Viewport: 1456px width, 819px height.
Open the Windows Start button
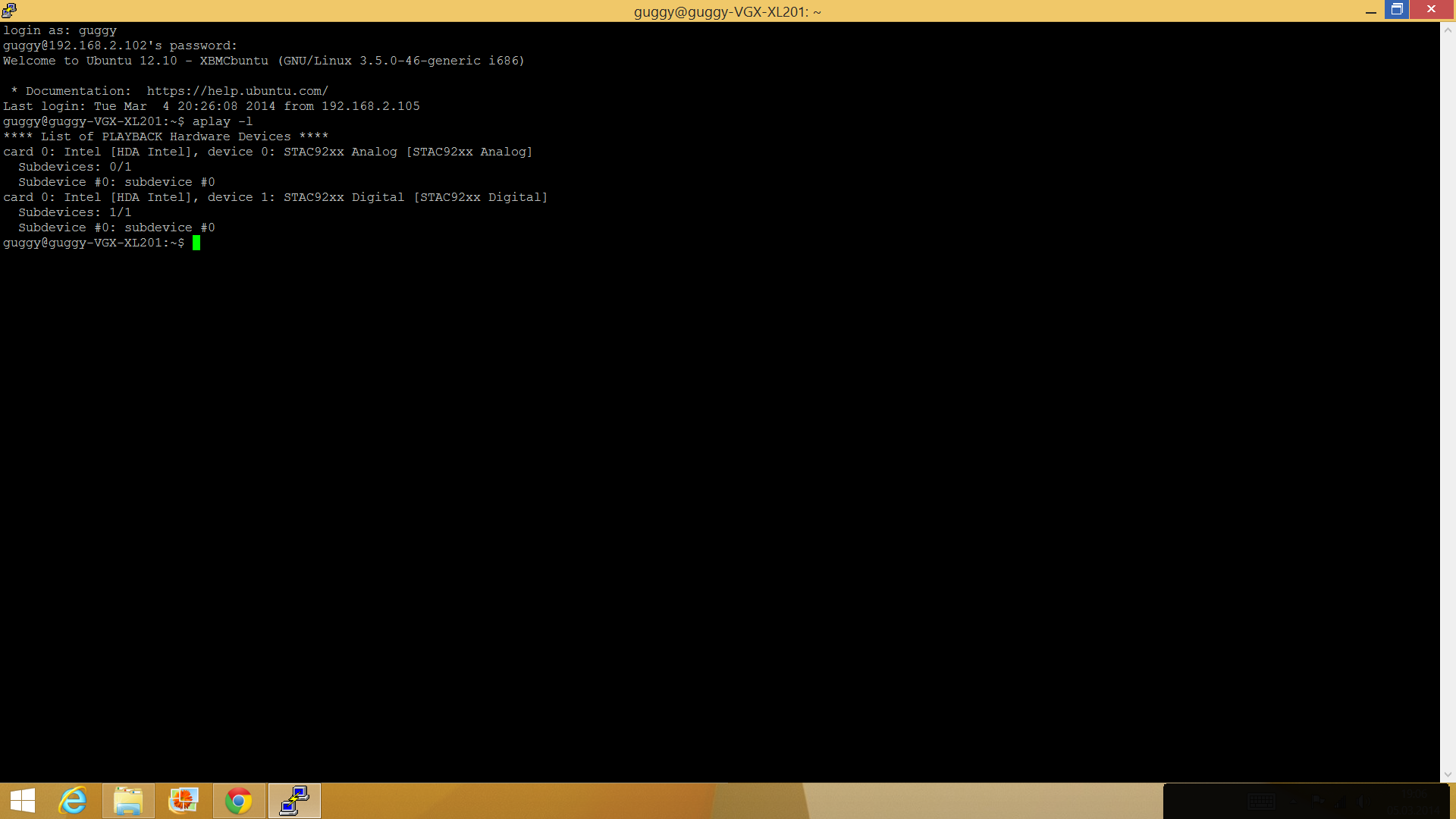(23, 801)
